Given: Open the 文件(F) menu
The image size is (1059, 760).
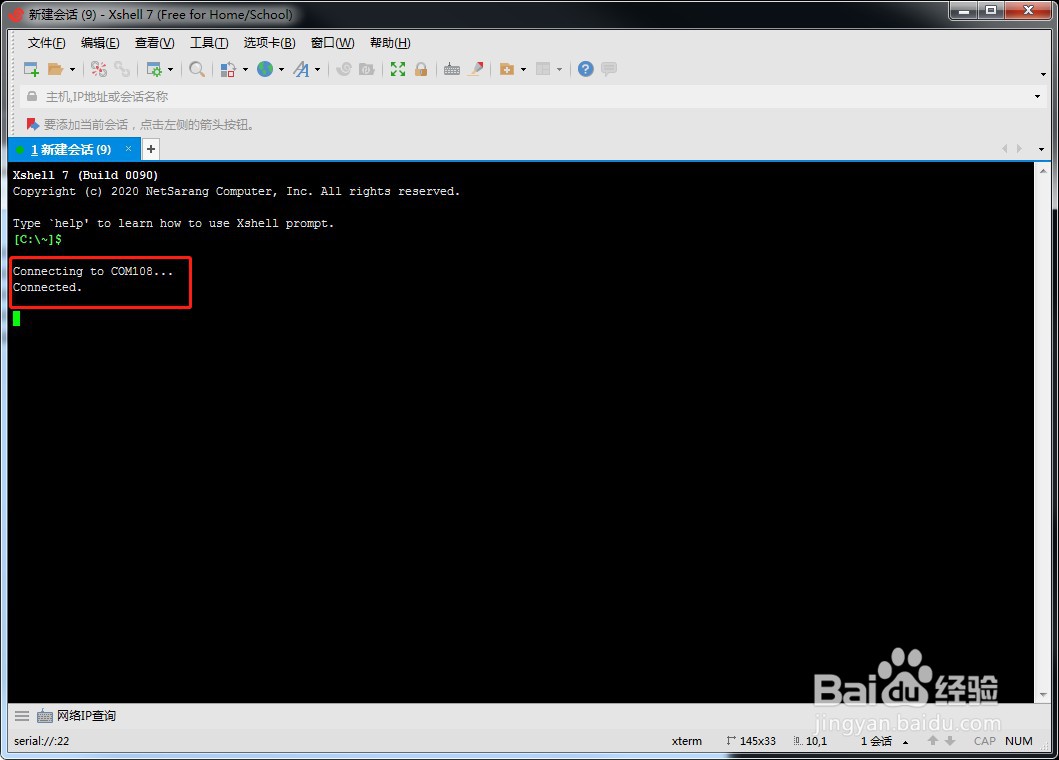Looking at the screenshot, I should [x=47, y=43].
